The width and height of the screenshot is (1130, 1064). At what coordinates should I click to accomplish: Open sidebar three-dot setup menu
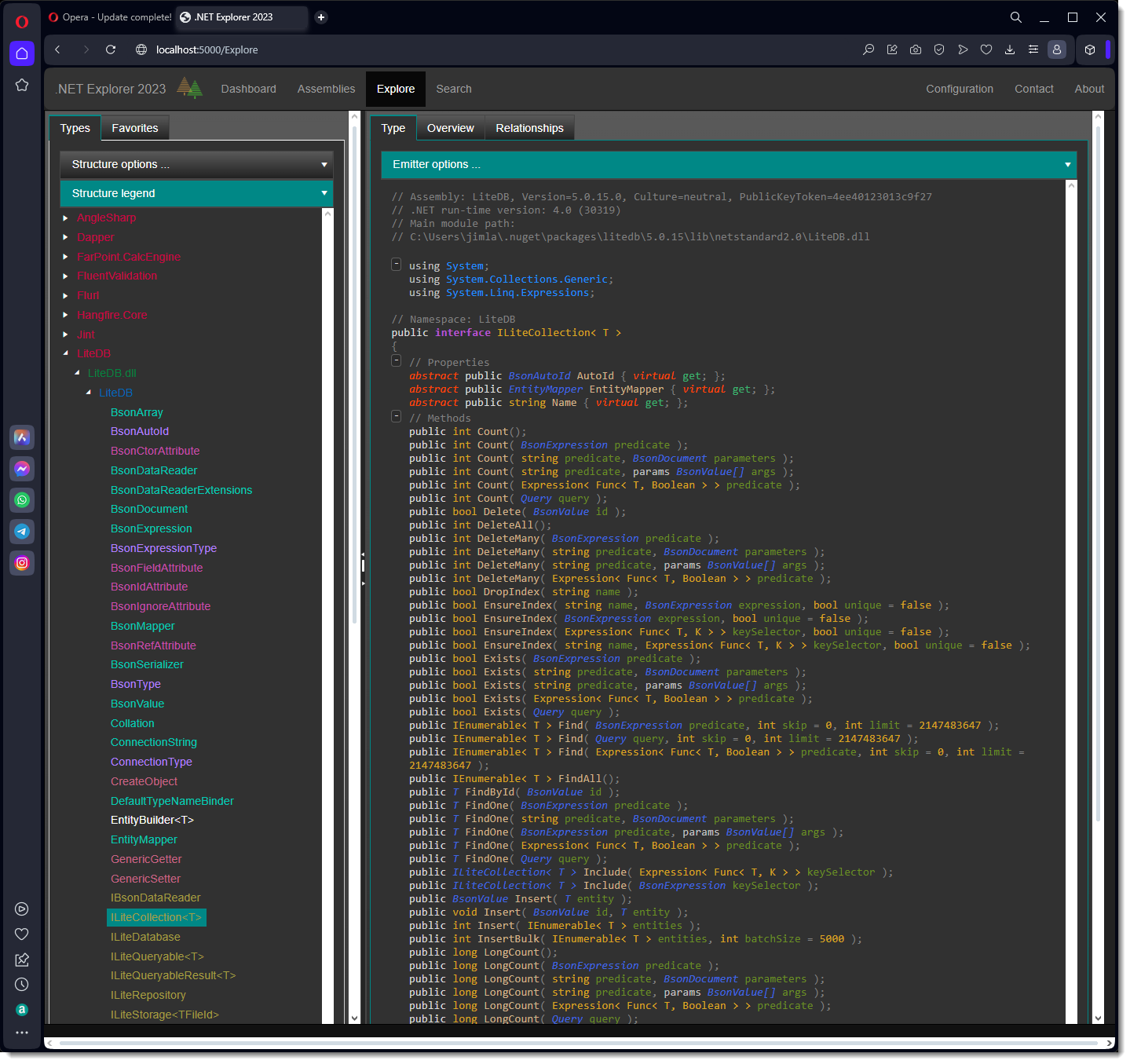[x=22, y=1033]
